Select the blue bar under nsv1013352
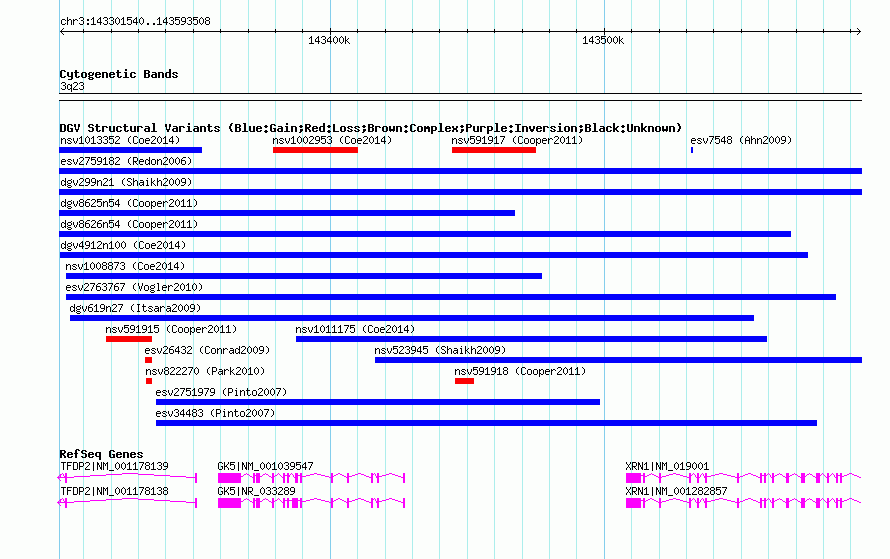Screen dimensions: 890x559 click(131, 150)
